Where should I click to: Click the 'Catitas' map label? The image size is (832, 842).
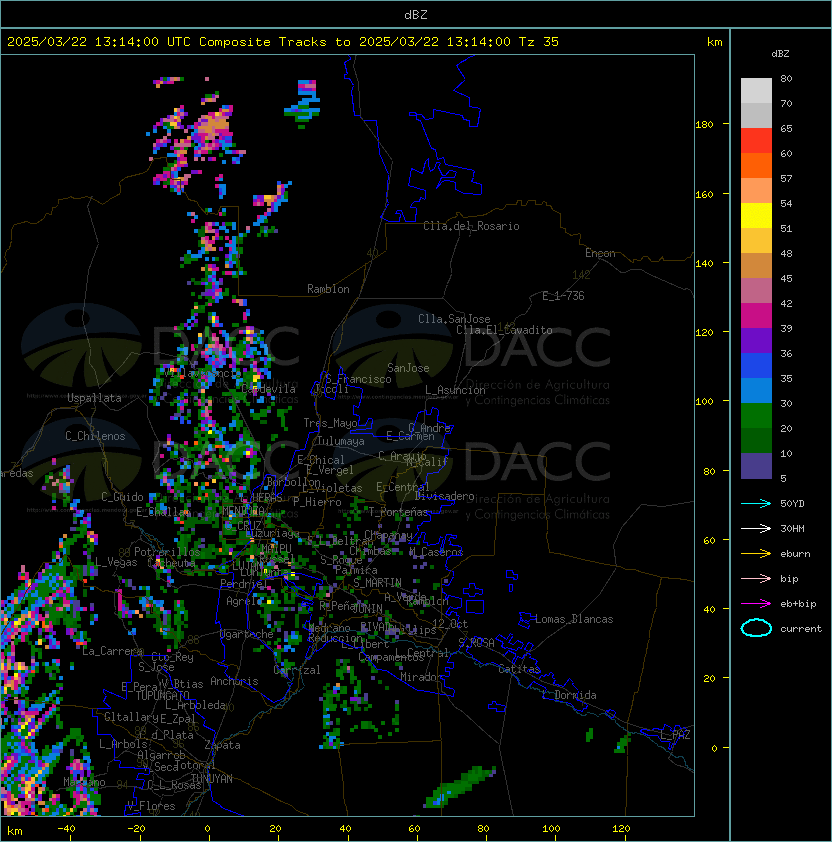tap(519, 669)
